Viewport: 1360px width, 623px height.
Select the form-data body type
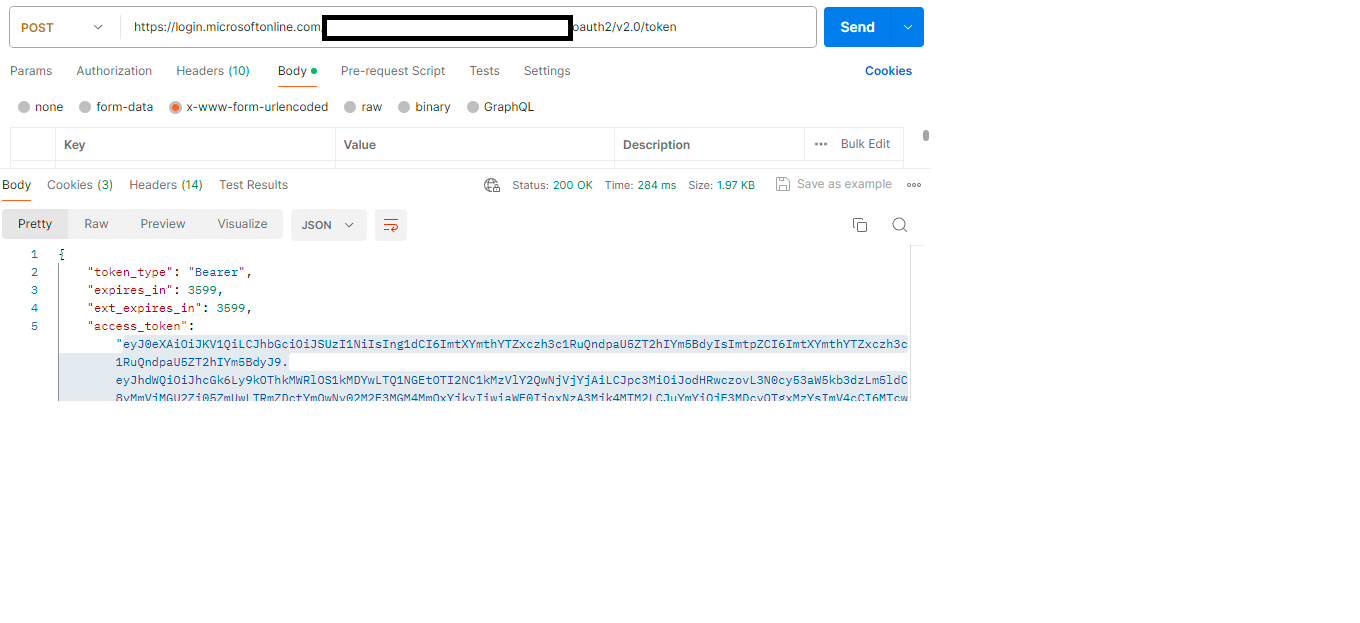click(x=124, y=106)
